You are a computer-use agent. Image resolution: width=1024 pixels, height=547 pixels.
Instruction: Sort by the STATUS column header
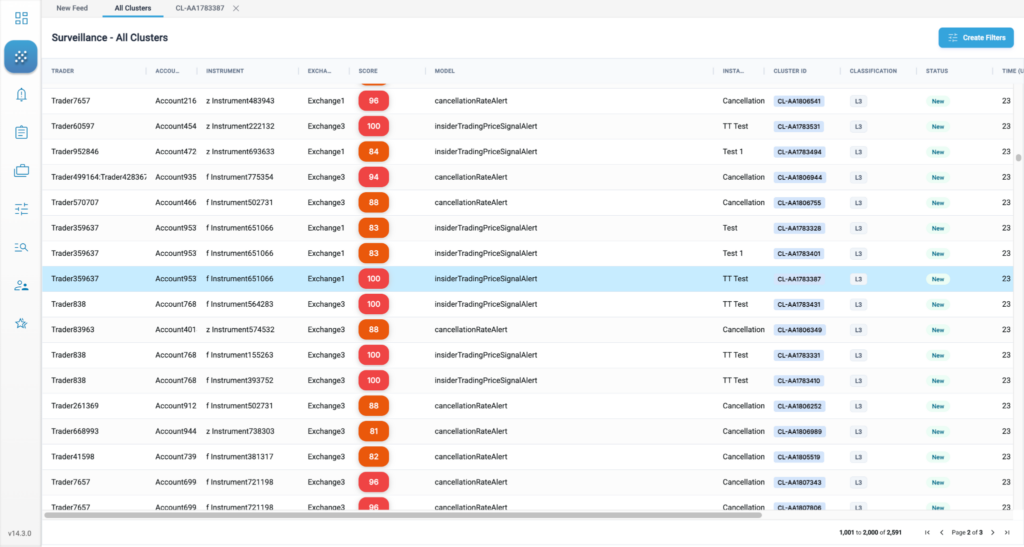tap(936, 71)
